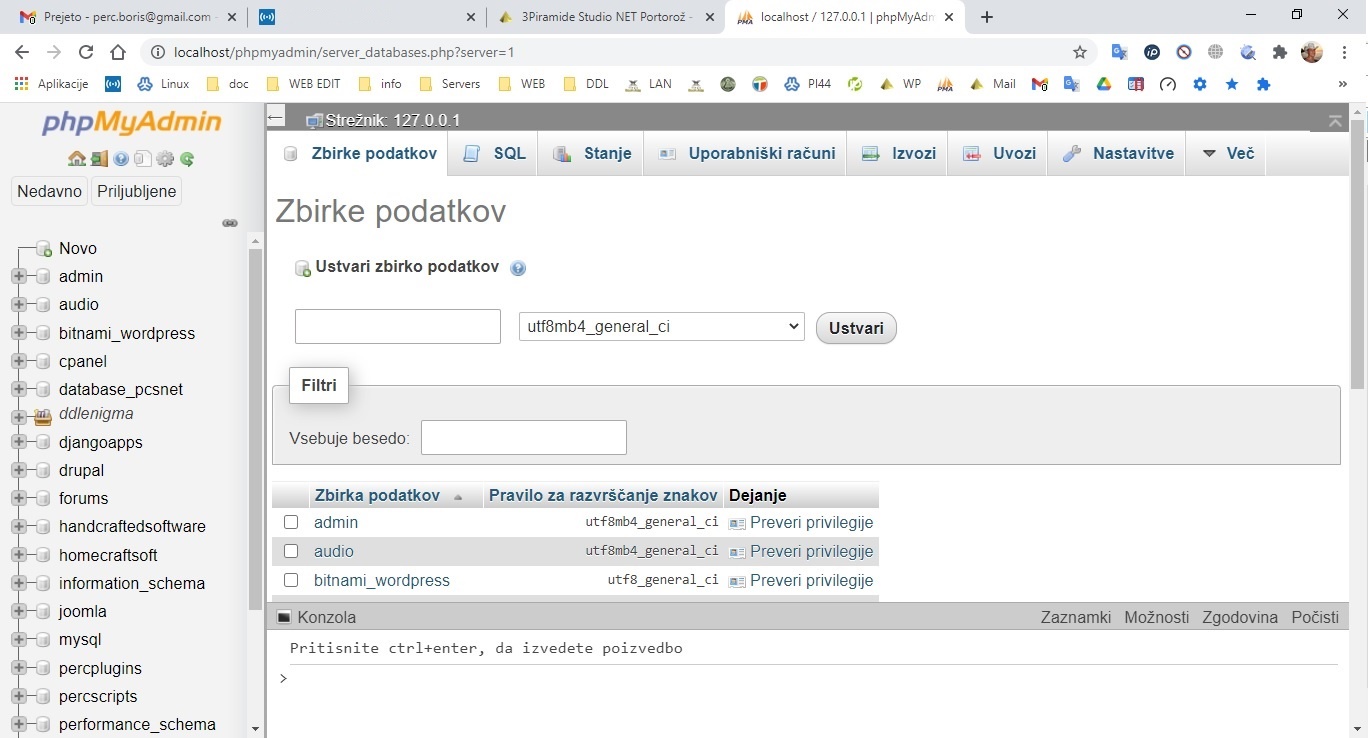Click the new database name input field
Image resolution: width=1368 pixels, height=738 pixels.
coord(398,326)
